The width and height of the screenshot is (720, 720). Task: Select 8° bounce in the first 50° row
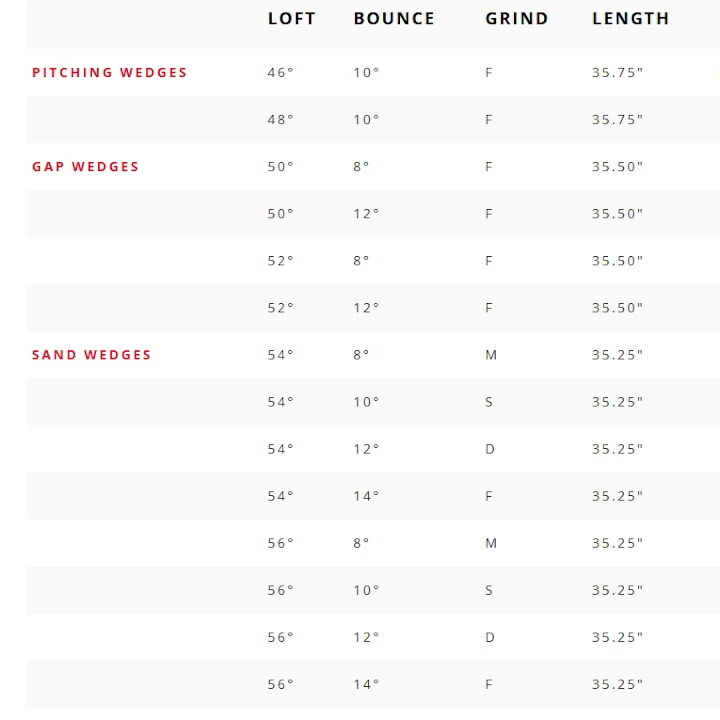point(362,167)
